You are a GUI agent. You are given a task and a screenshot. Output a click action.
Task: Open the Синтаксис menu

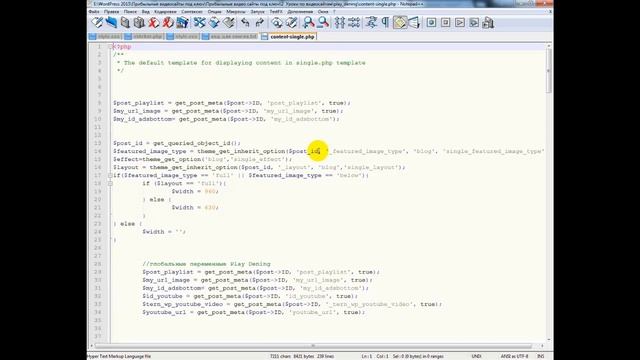191,12
